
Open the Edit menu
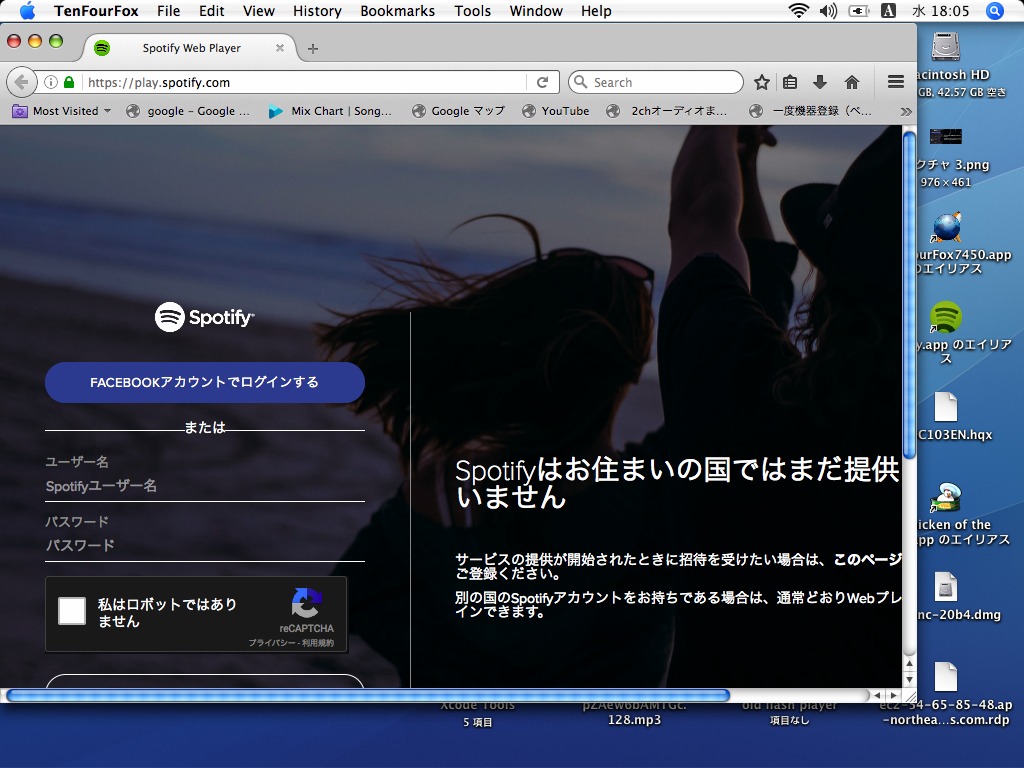coord(212,11)
